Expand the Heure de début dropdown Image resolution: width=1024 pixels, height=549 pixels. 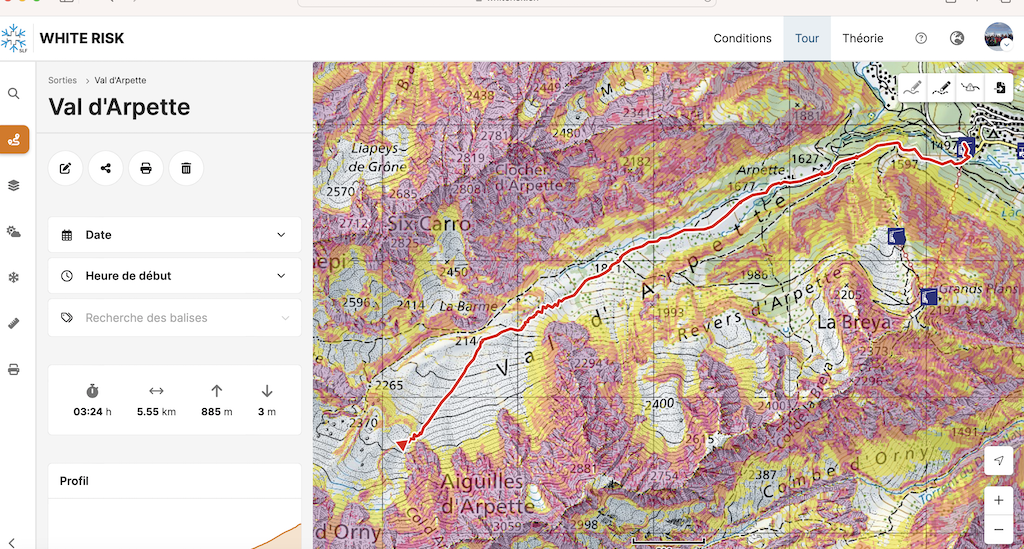coord(174,276)
